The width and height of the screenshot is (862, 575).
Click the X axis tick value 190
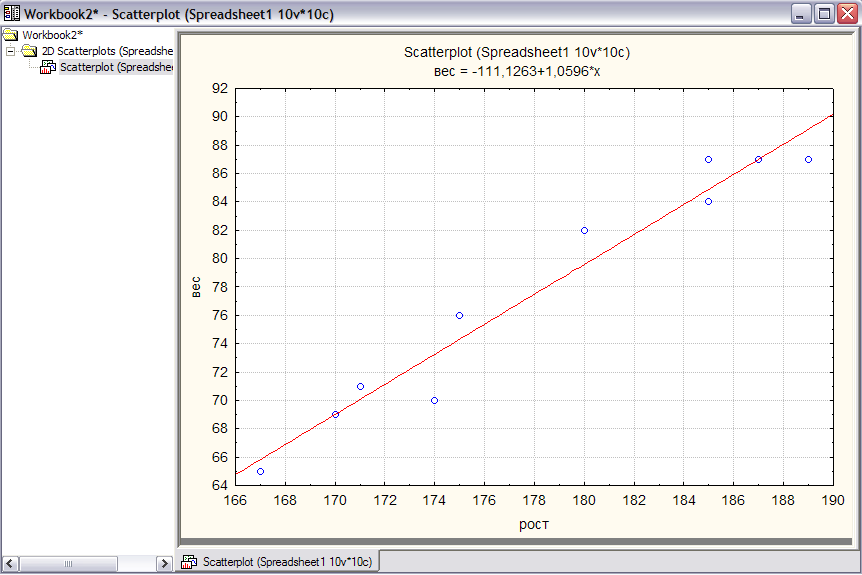click(x=833, y=500)
